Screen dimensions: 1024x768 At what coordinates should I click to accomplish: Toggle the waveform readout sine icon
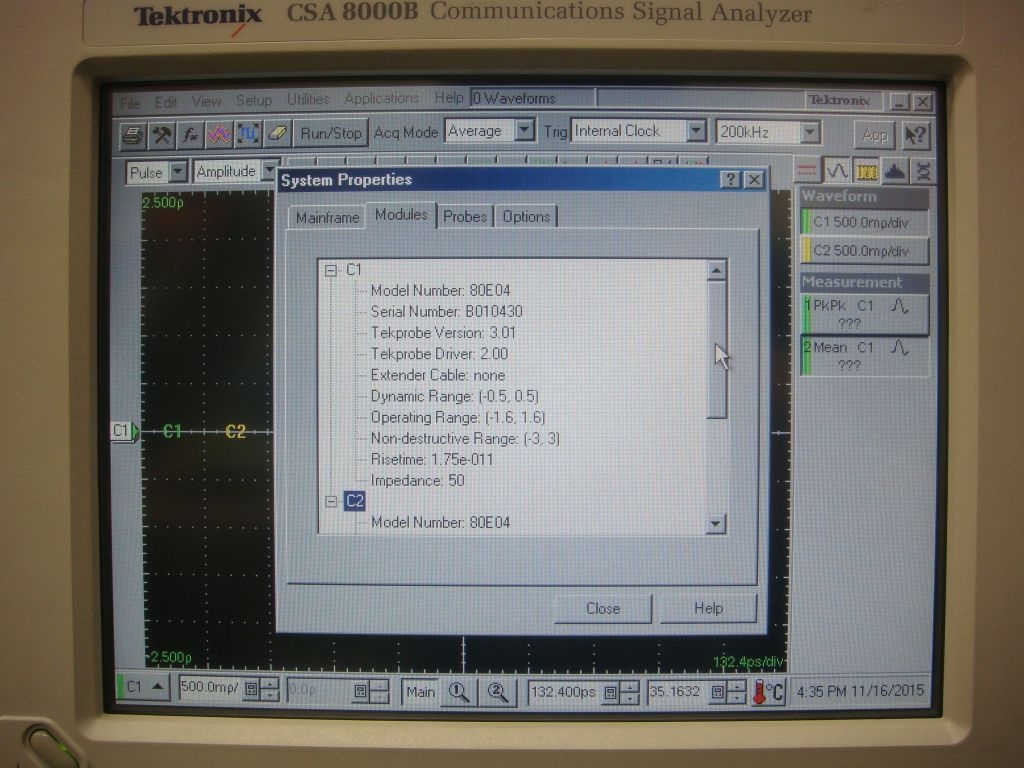(x=837, y=172)
